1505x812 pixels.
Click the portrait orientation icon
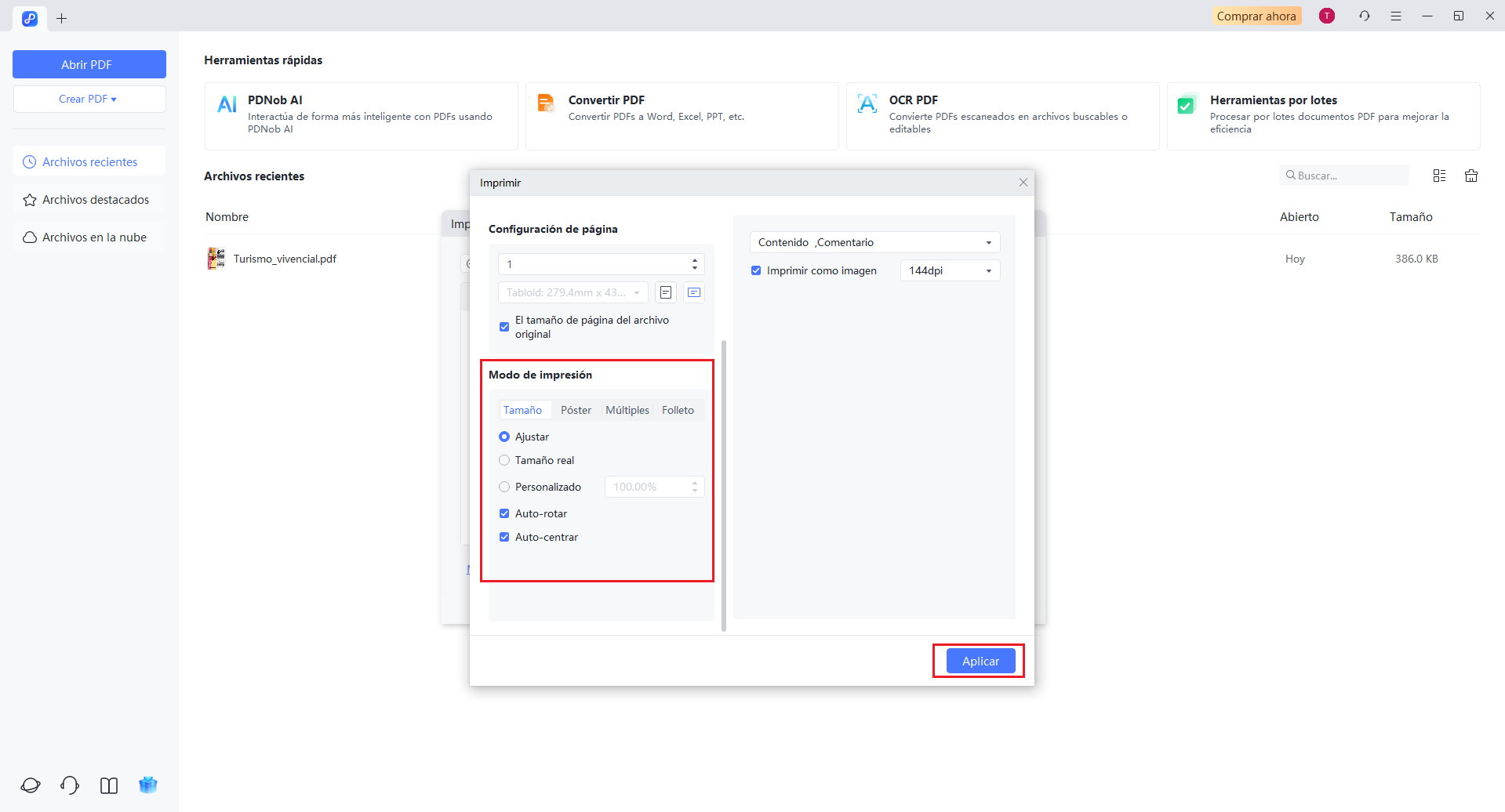point(666,292)
